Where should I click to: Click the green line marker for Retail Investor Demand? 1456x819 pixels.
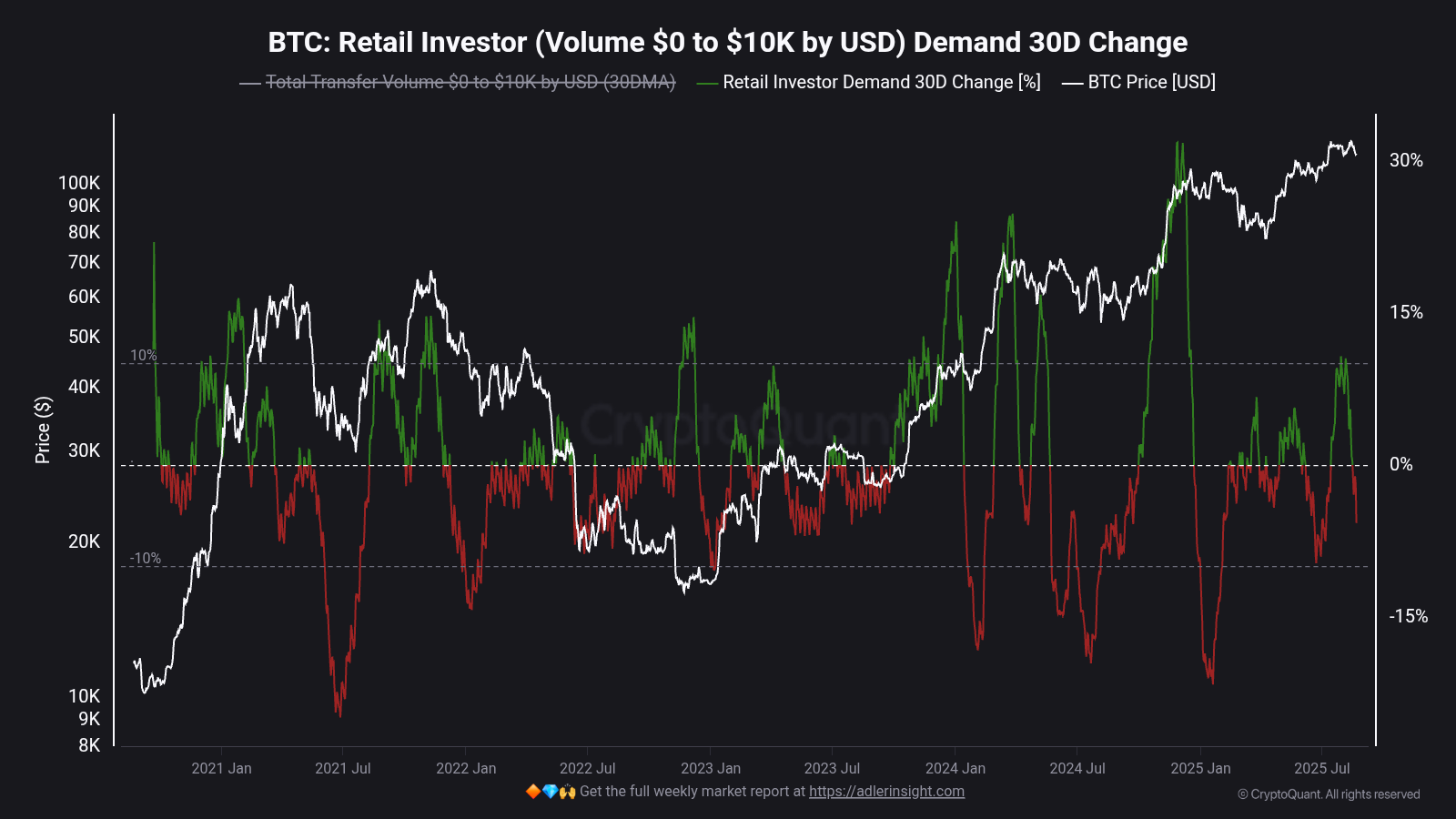point(705,82)
